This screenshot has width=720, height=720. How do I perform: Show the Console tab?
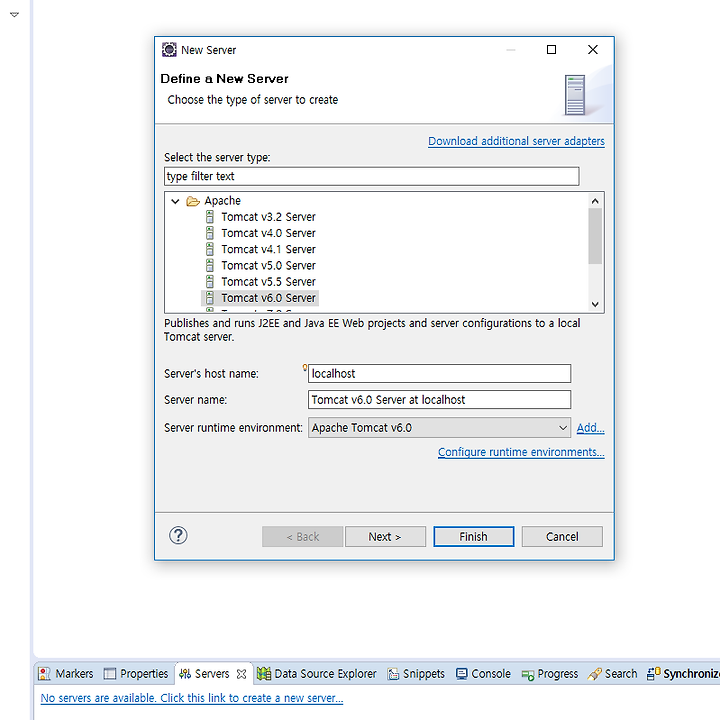point(484,674)
